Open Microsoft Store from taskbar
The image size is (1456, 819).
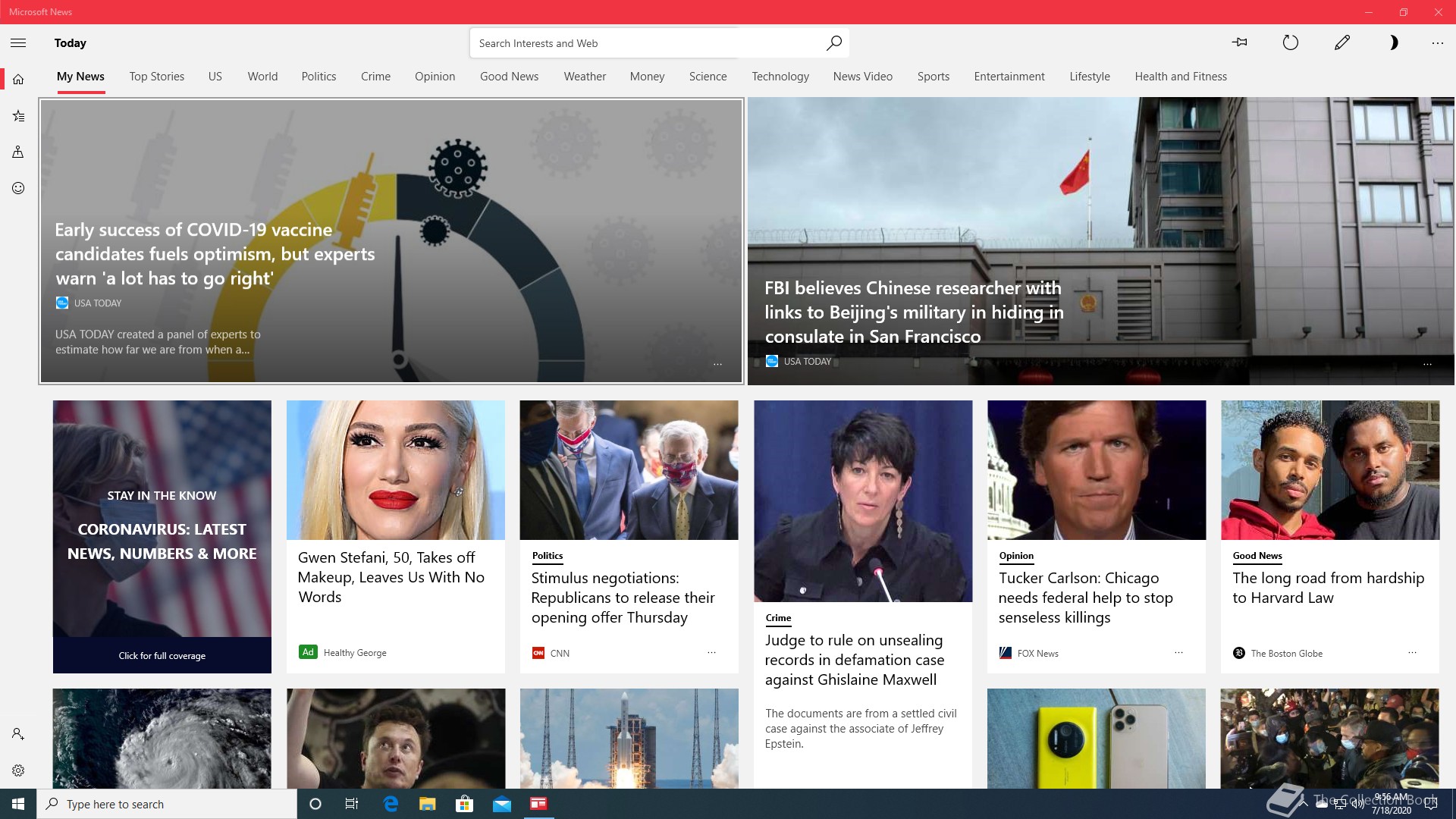[464, 804]
